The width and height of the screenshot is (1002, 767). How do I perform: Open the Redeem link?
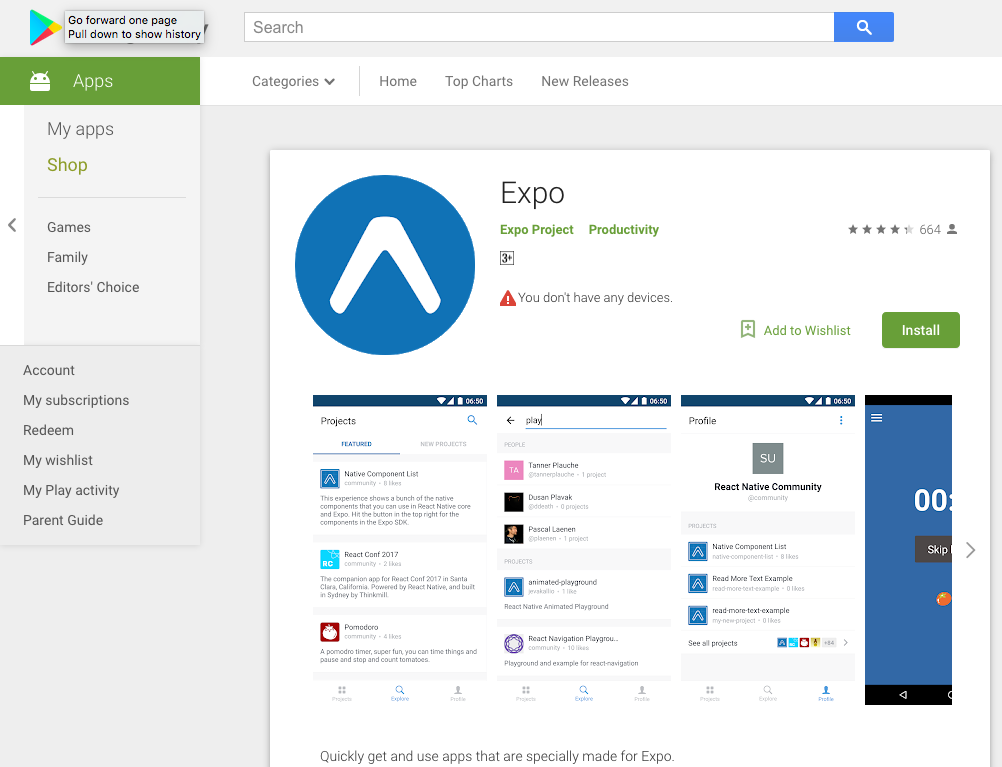[x=49, y=431]
